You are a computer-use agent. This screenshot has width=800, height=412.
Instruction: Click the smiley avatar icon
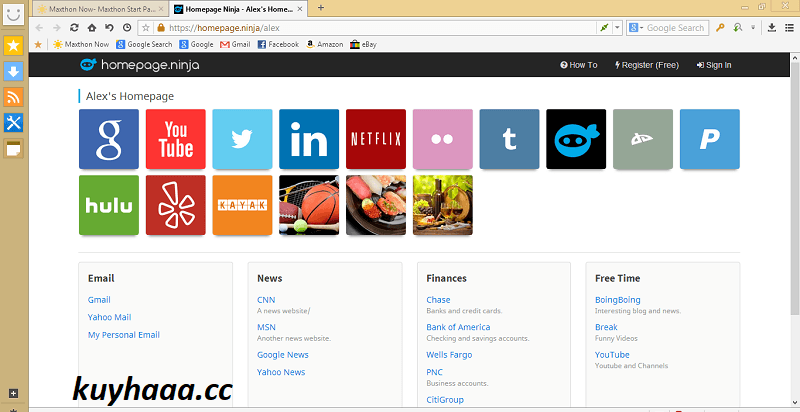click(x=14, y=14)
